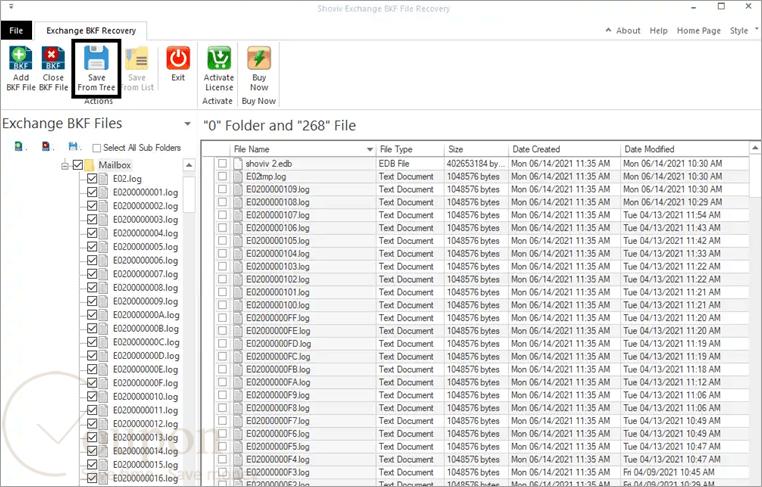The width and height of the screenshot is (762, 487).
Task: Select the E02000000F7.log file name cell
Action: tap(277, 421)
